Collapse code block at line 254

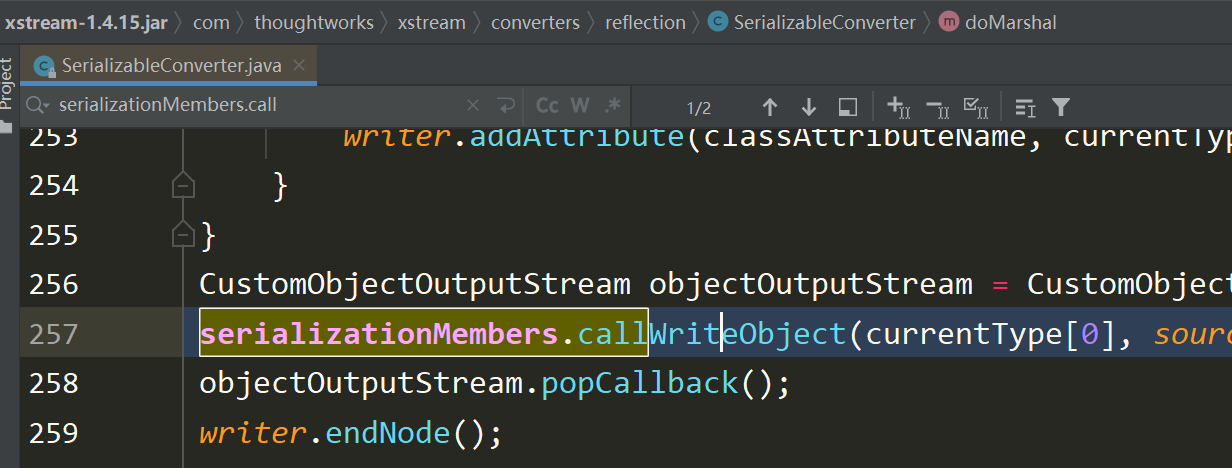pyautogui.click(x=183, y=186)
